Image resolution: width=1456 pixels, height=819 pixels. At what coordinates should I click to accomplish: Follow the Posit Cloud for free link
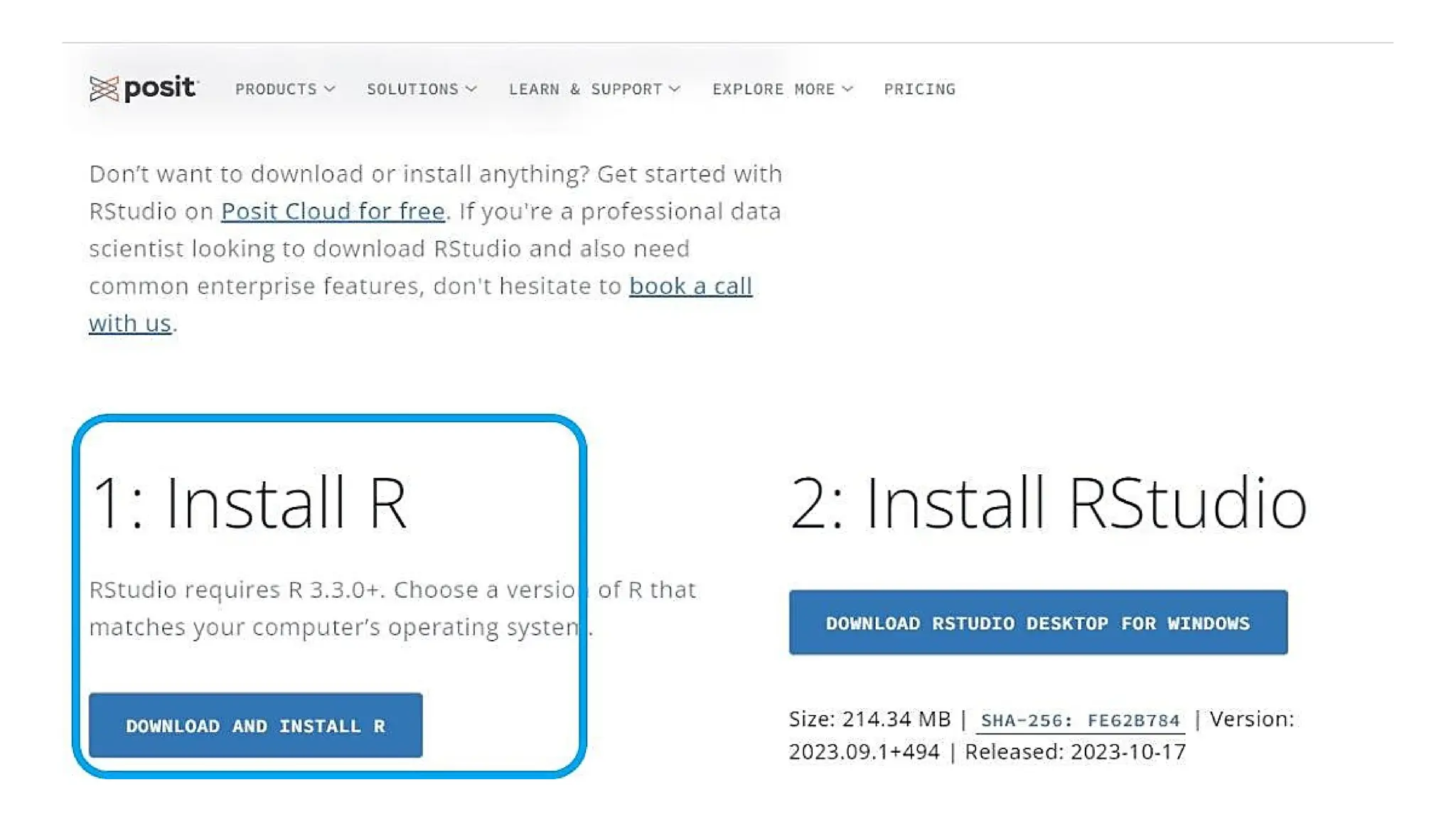(333, 211)
